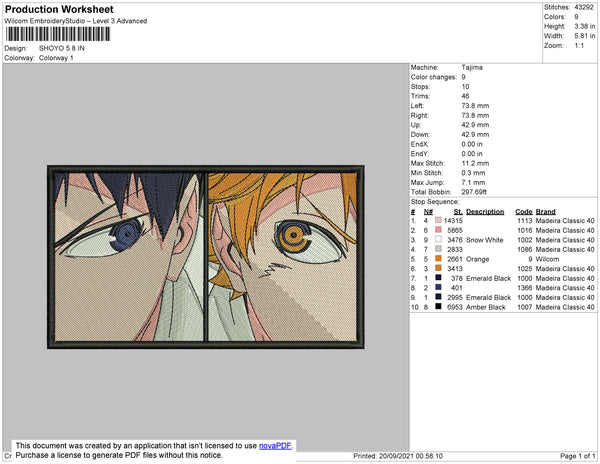This screenshot has width=600, height=464.
Task: Click the EndX label
Action: [420, 144]
